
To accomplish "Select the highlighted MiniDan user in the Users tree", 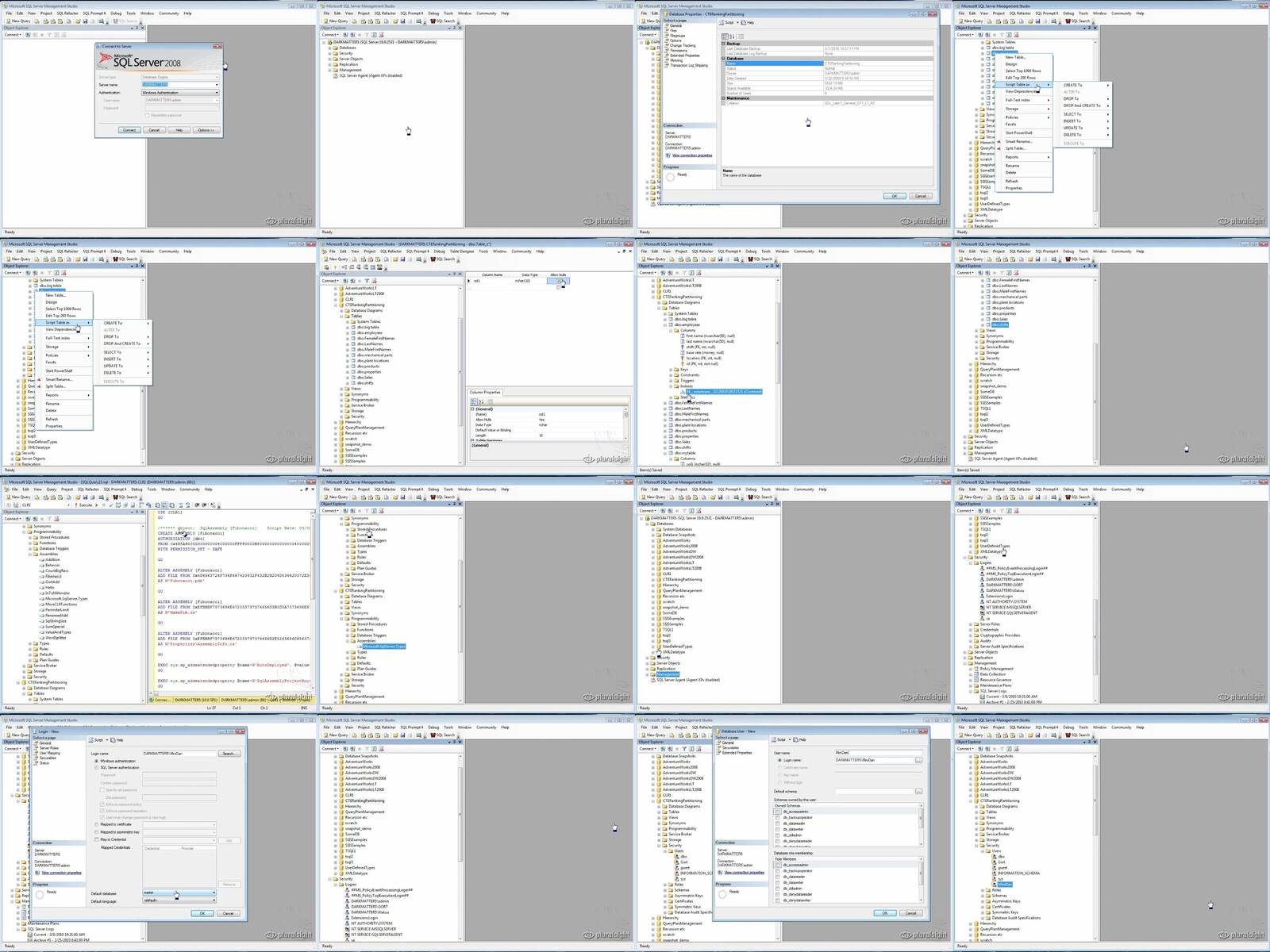I will click(x=1005, y=884).
